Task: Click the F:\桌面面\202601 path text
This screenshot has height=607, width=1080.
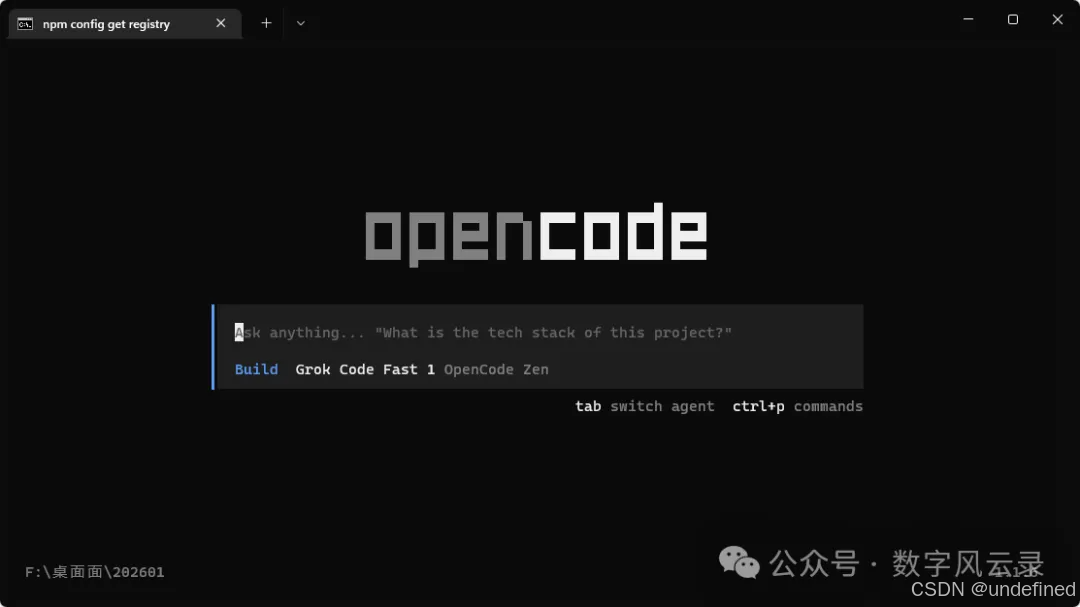Action: [94, 572]
